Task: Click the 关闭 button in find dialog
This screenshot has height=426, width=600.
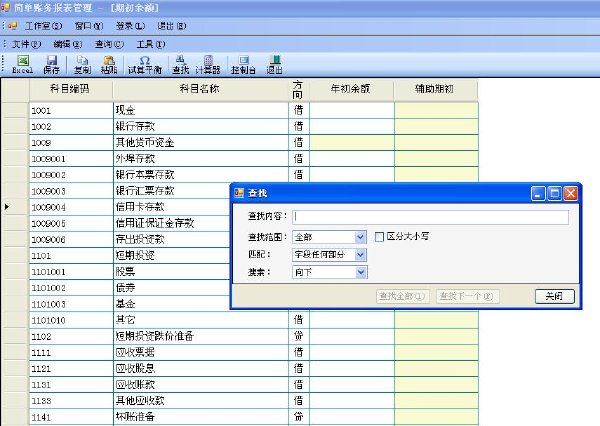Action: [554, 296]
